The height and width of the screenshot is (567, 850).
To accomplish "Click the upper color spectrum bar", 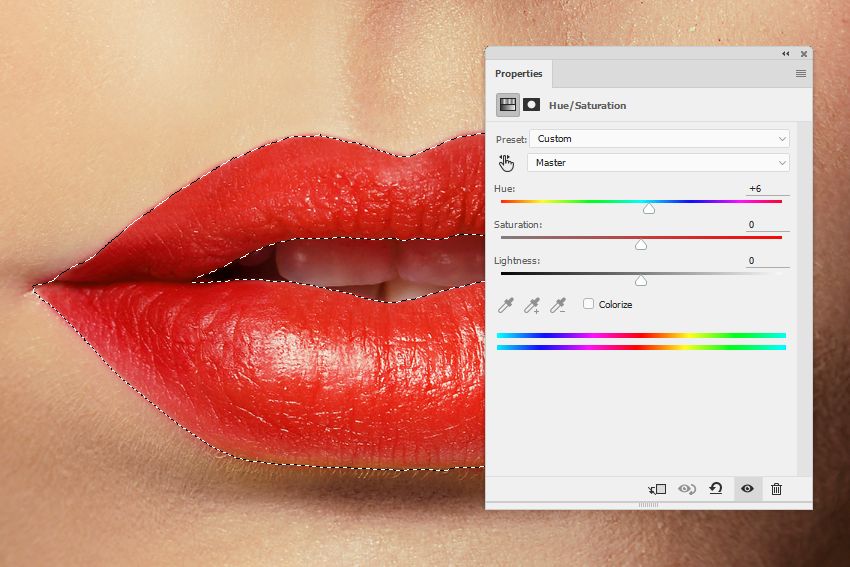I will [641, 336].
